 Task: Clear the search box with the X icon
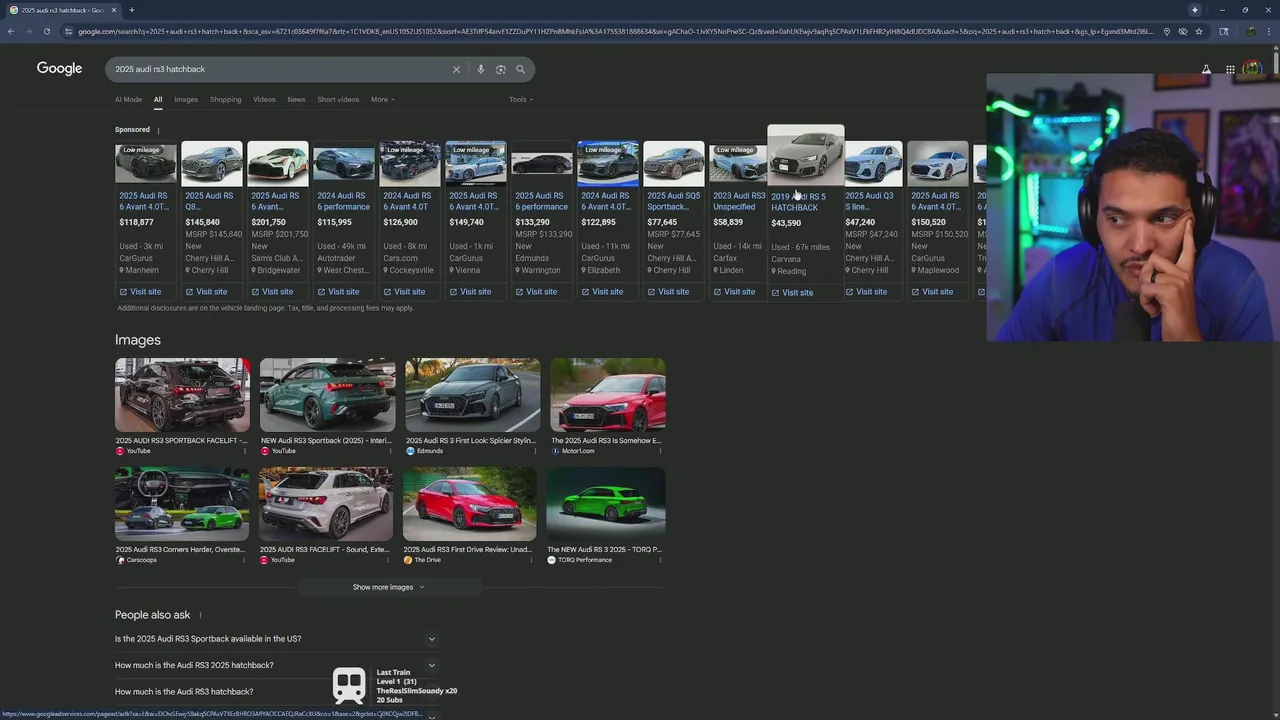456,69
